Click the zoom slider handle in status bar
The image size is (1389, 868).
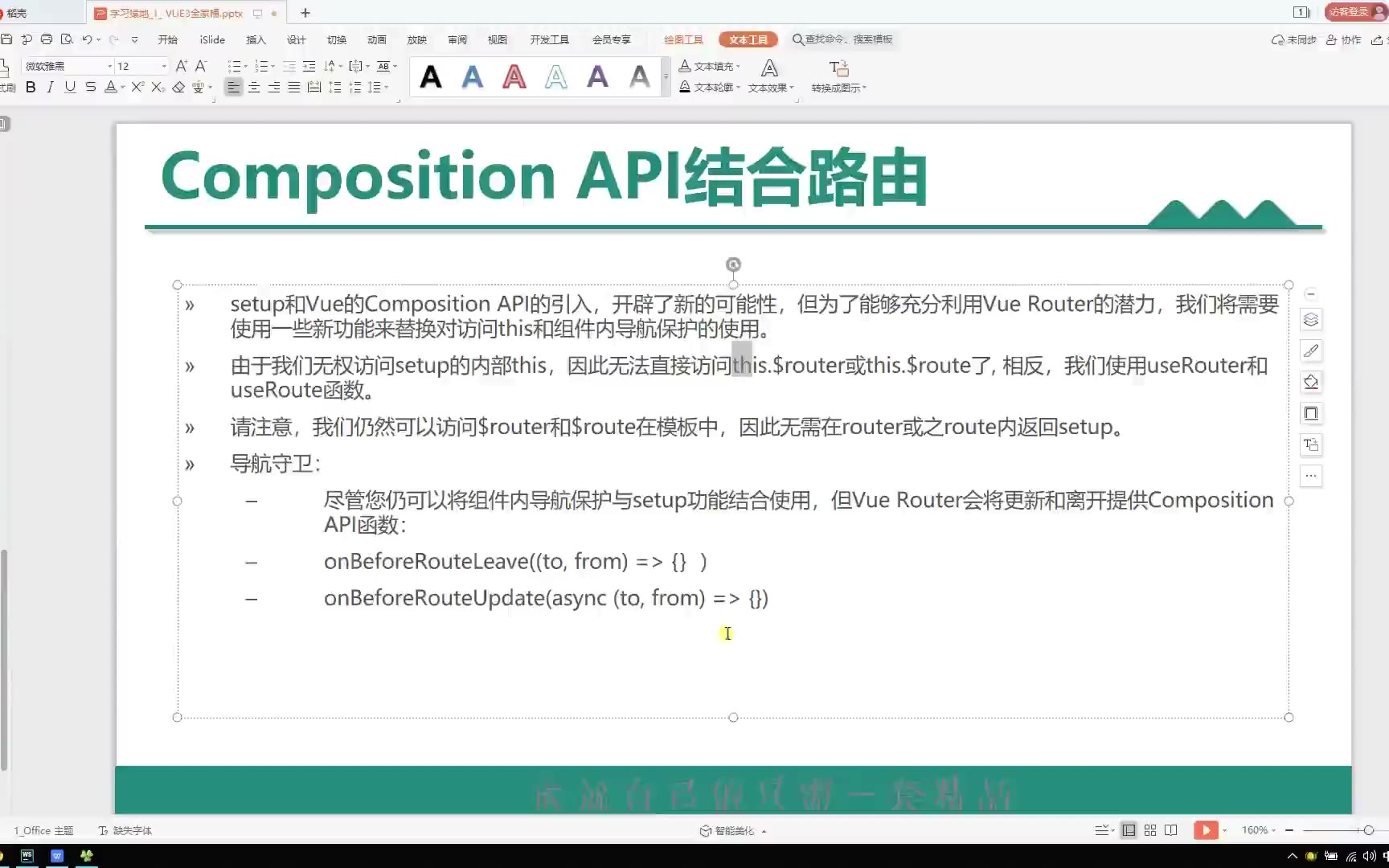click(x=1368, y=830)
